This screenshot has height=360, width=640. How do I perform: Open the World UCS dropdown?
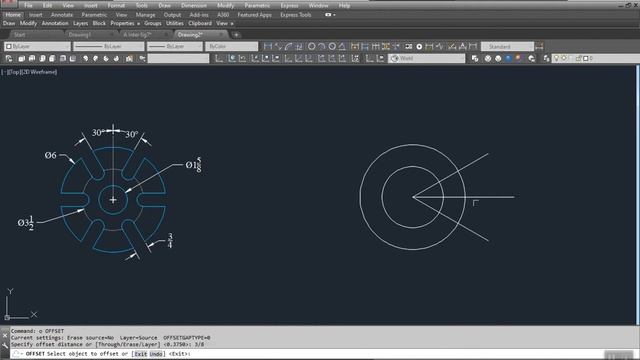click(x=427, y=58)
